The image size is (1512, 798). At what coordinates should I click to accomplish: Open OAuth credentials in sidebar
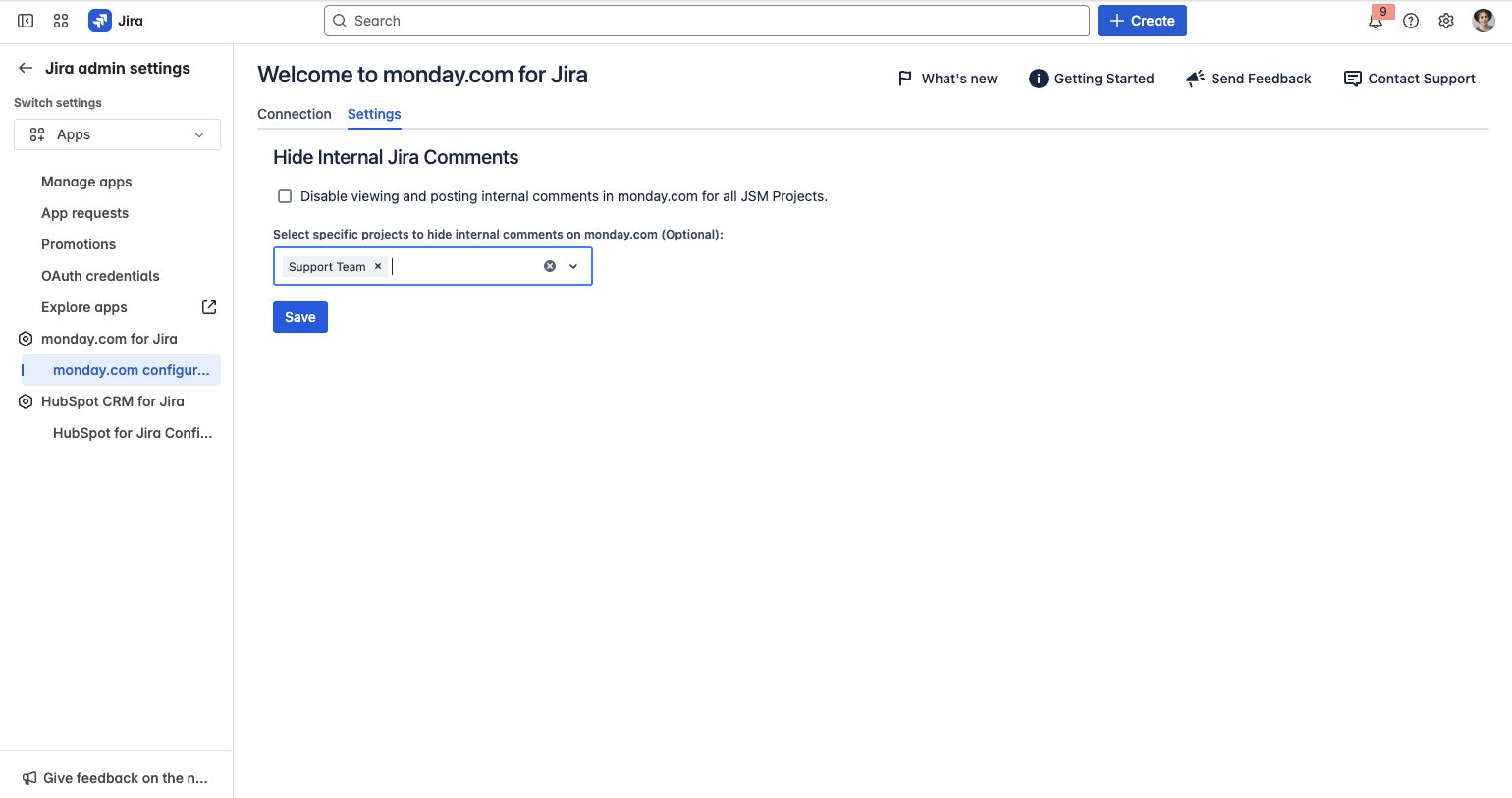[x=100, y=276]
